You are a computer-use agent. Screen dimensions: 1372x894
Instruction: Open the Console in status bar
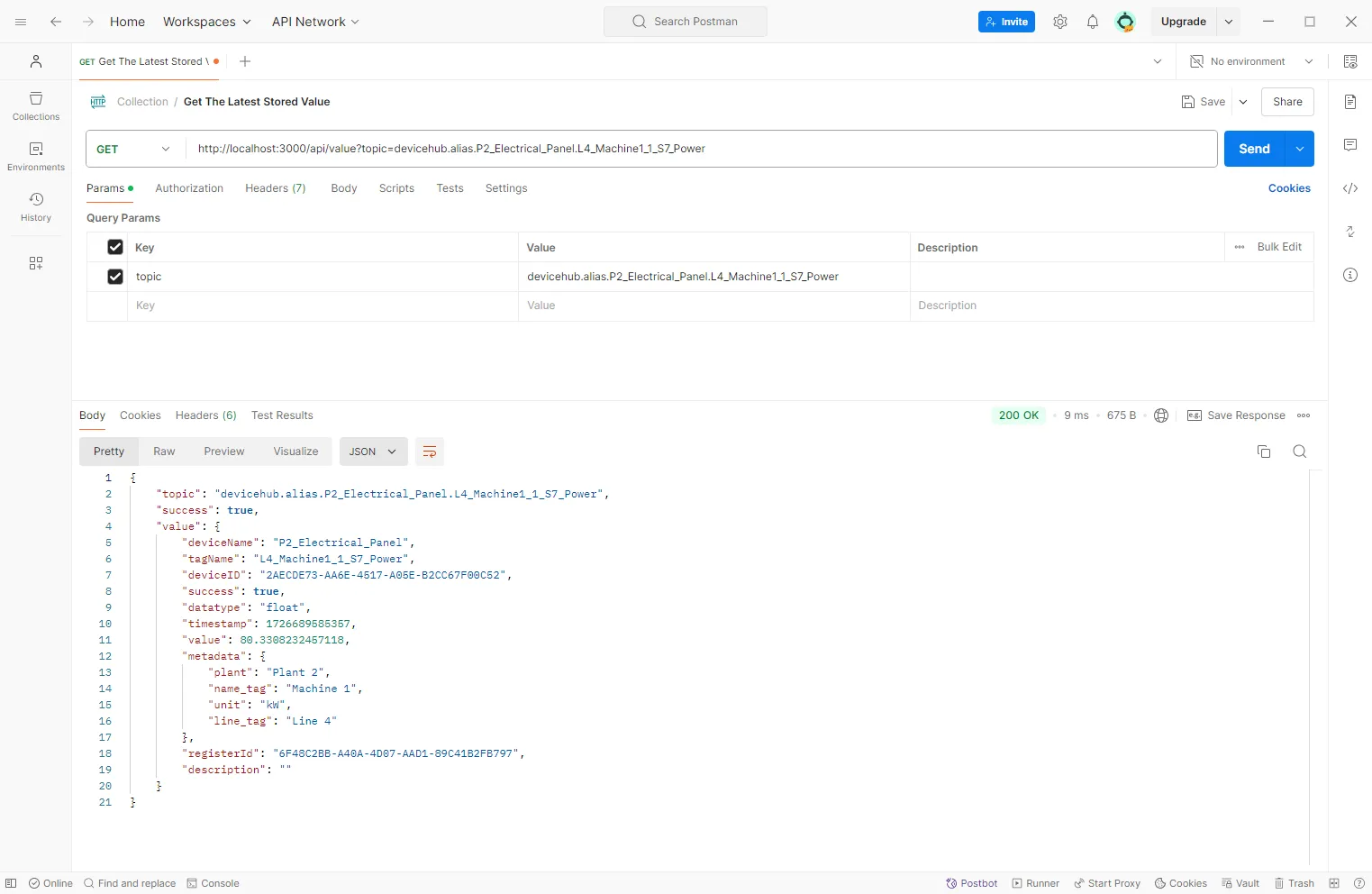coord(214,883)
